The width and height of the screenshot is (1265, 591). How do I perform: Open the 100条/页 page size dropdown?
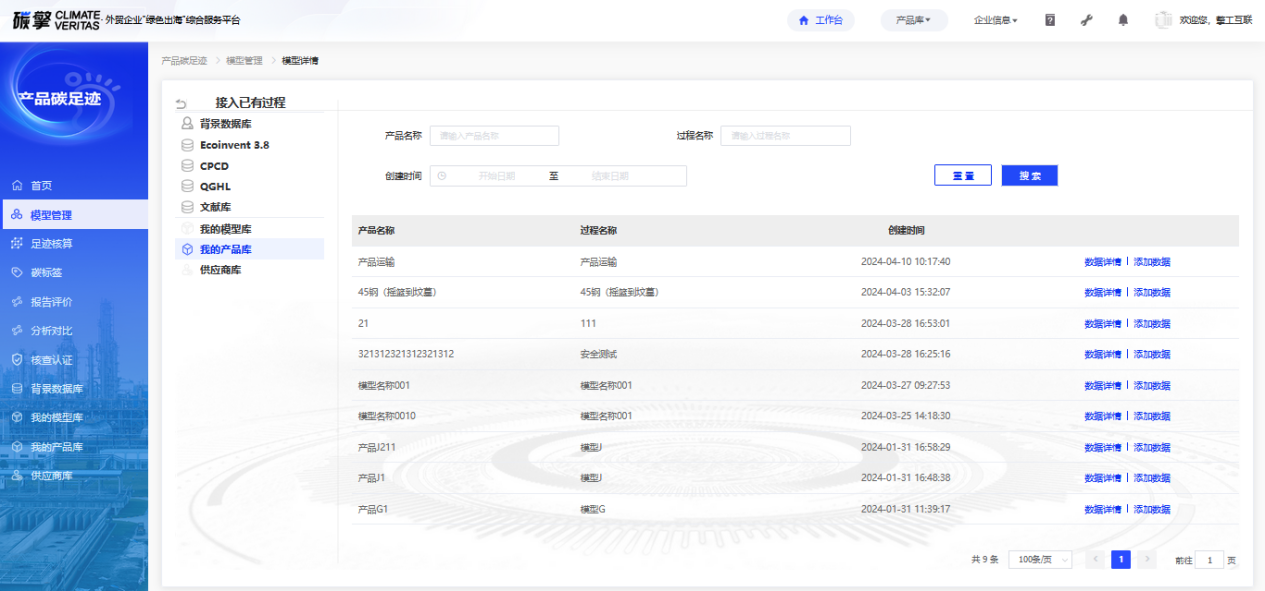[x=1040, y=560]
